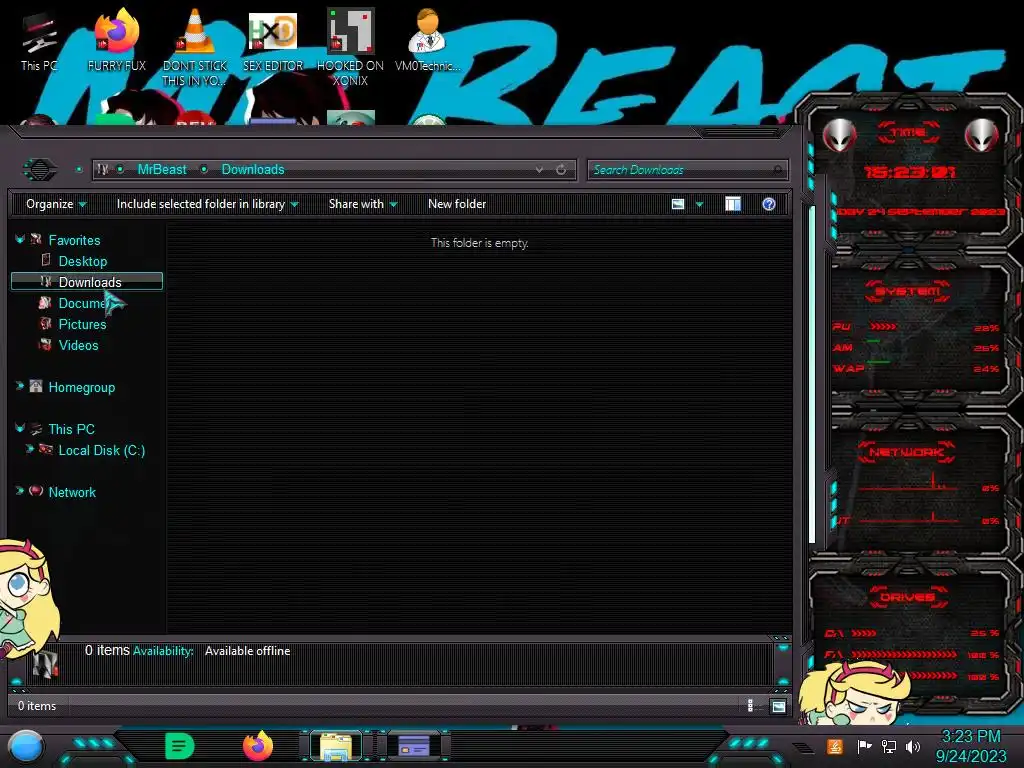
Task: Open Share with dropdown
Action: (363, 204)
